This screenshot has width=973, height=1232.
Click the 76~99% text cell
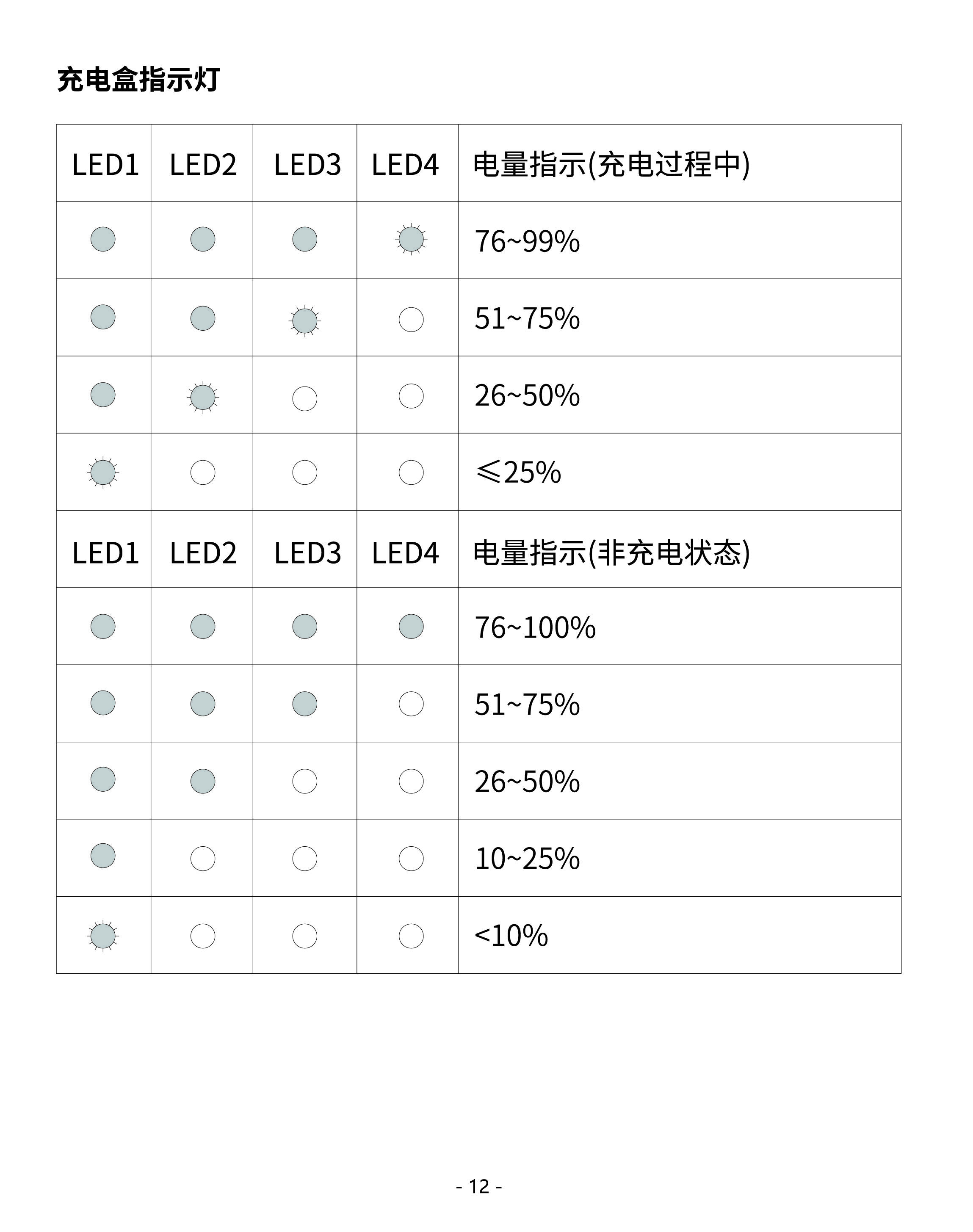point(680,240)
